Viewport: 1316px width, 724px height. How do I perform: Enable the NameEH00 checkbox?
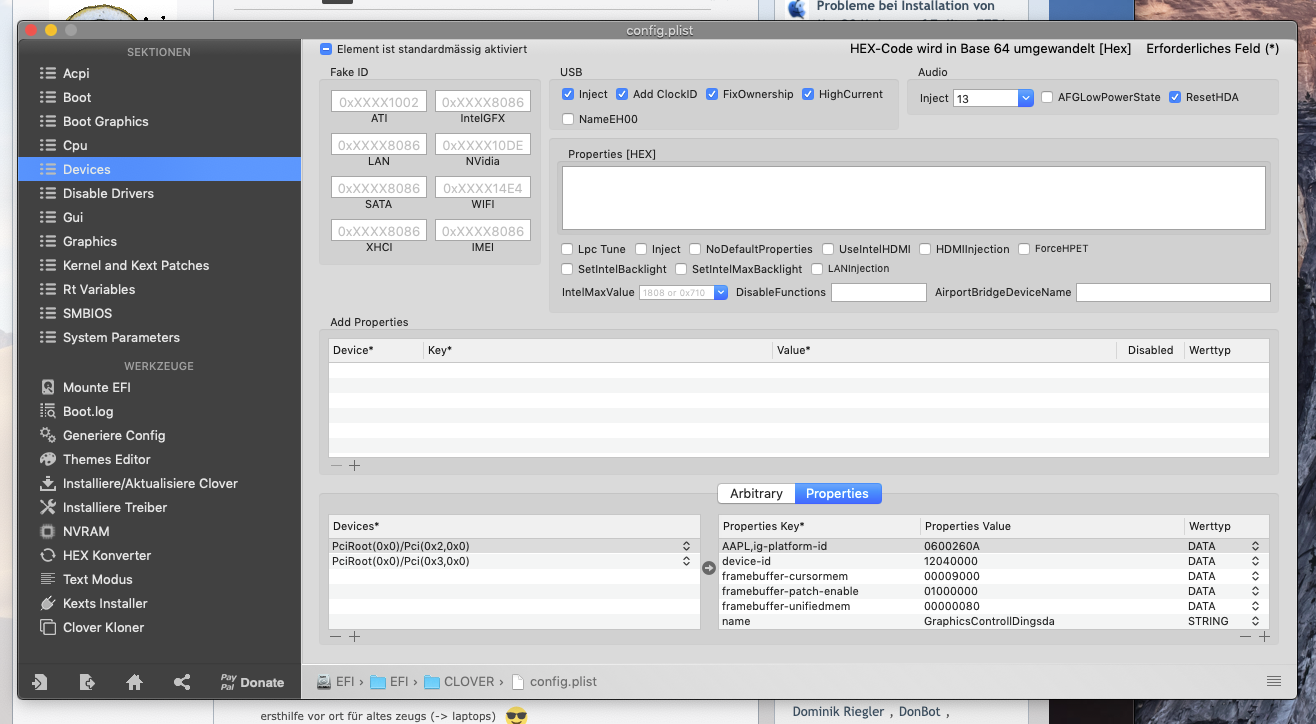[x=568, y=119]
